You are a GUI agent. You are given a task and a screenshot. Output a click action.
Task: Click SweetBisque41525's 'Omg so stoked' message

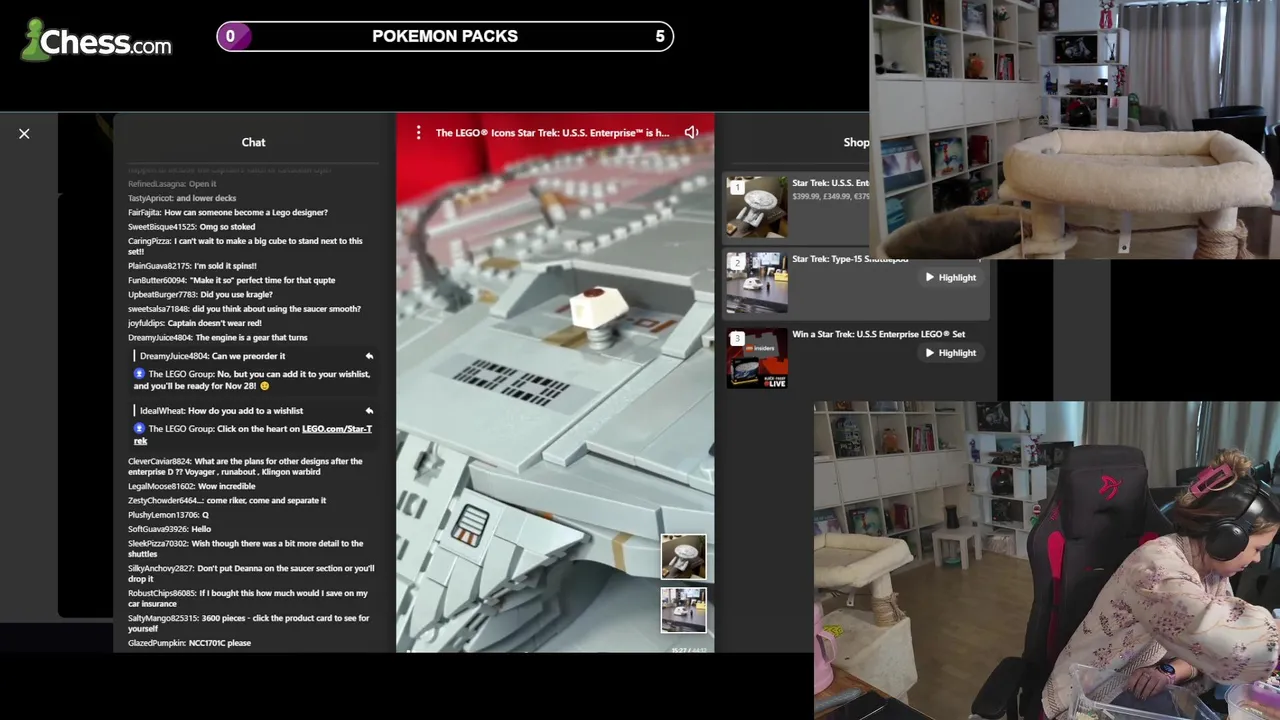(x=192, y=227)
